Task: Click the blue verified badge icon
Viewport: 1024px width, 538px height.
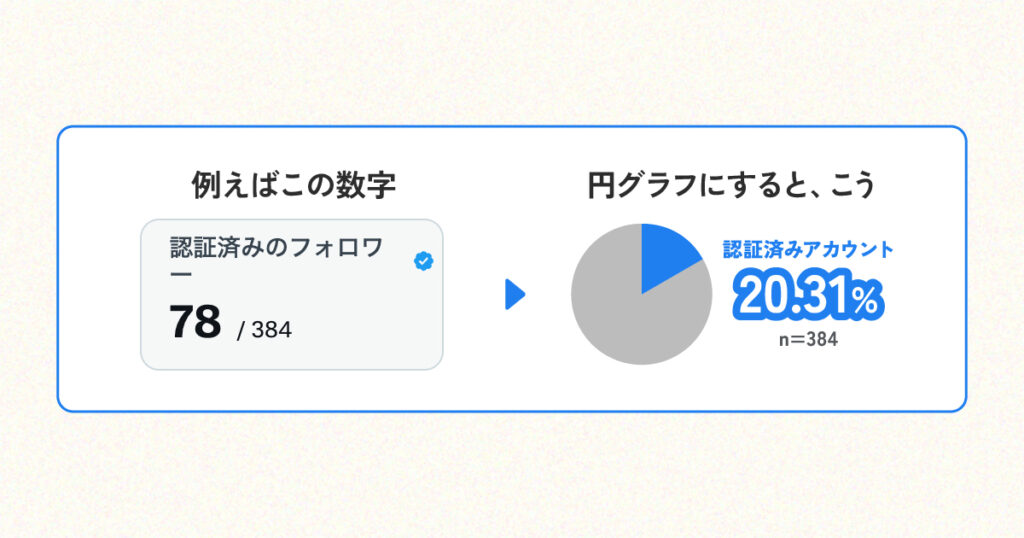Action: pyautogui.click(x=424, y=261)
